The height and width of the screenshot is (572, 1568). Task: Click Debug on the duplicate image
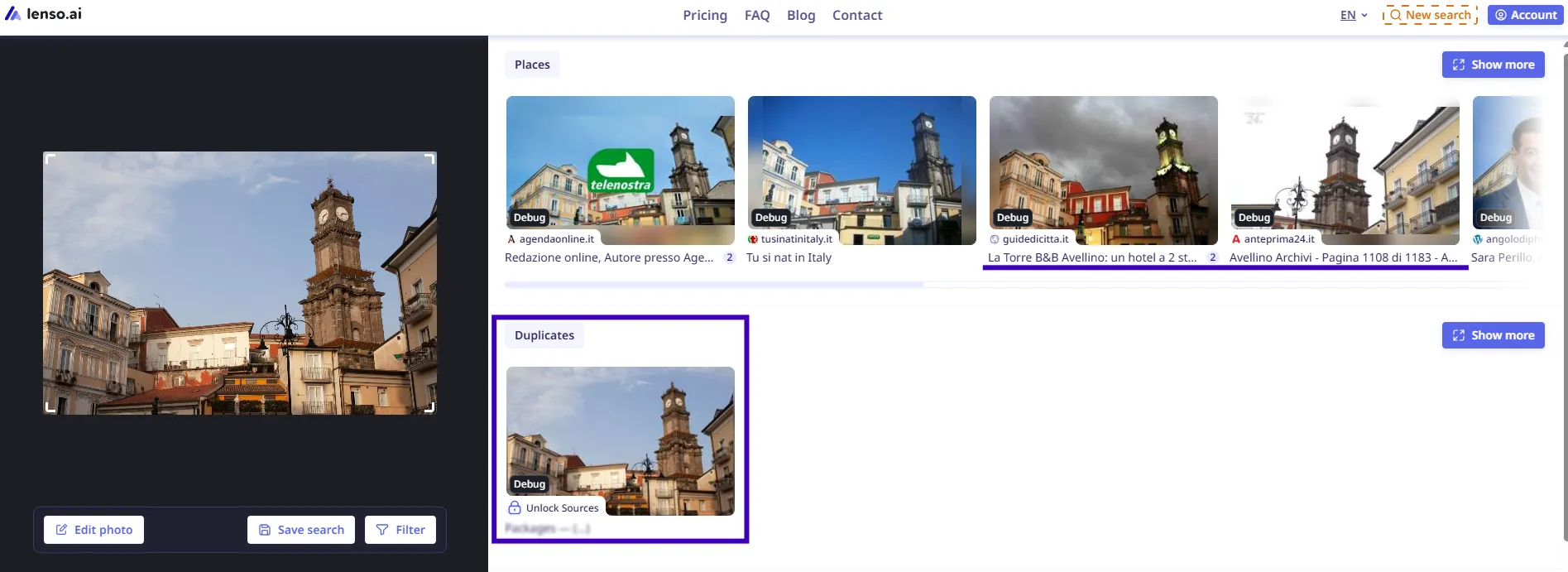pyautogui.click(x=530, y=484)
